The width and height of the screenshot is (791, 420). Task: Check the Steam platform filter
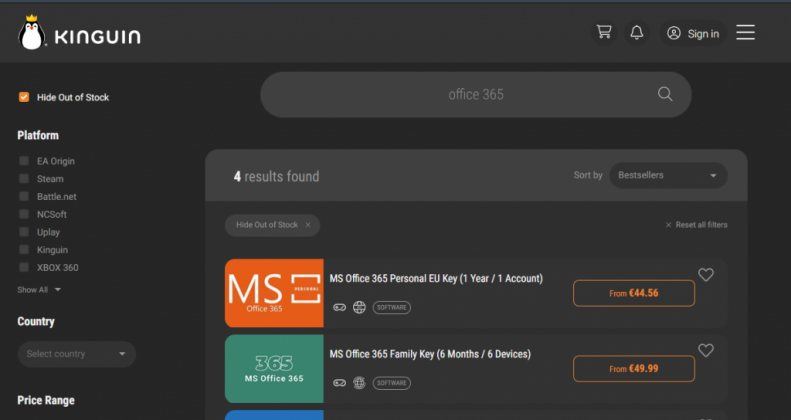pyautogui.click(x=24, y=178)
